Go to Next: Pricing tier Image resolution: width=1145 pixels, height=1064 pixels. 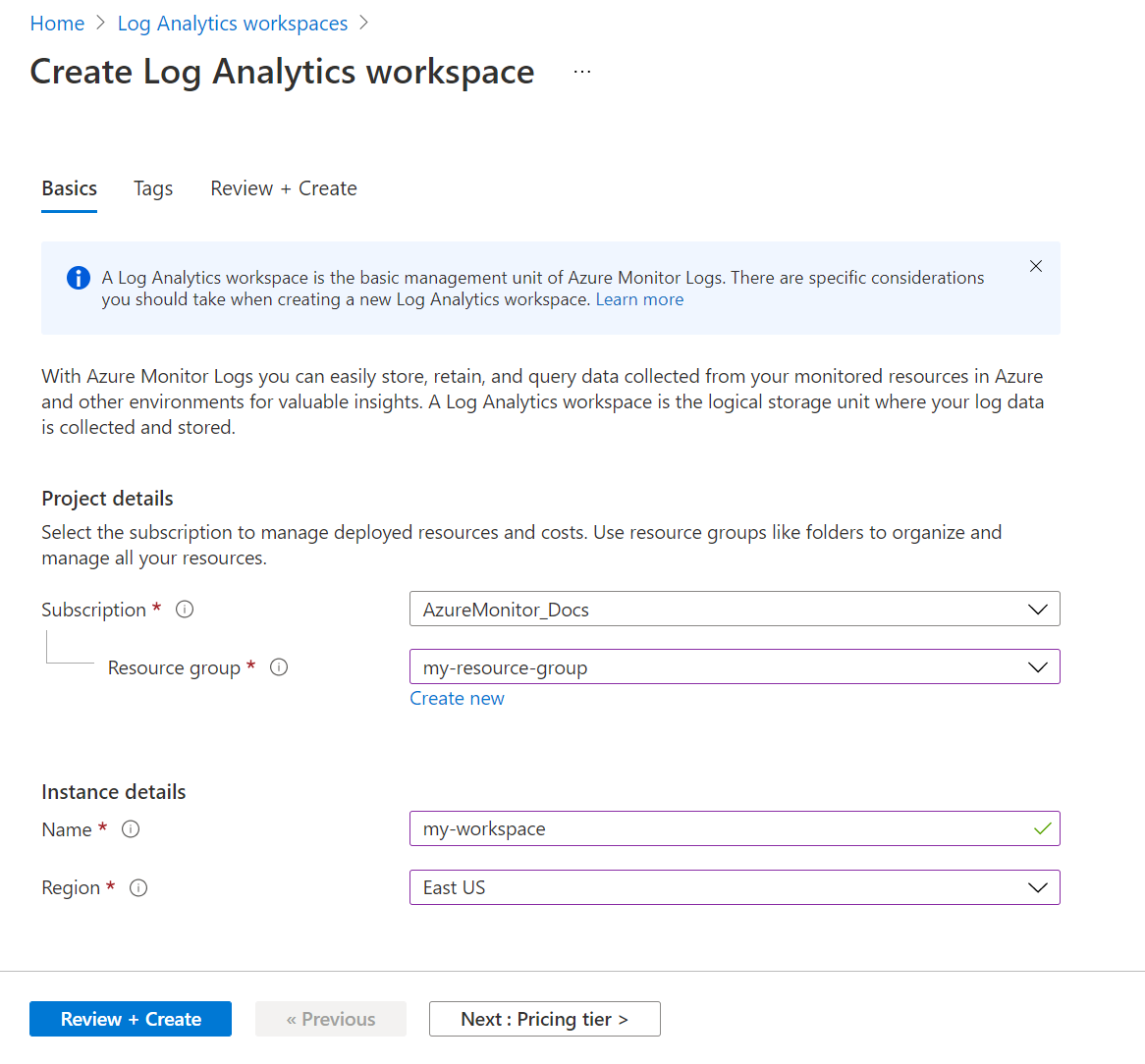(x=544, y=1019)
